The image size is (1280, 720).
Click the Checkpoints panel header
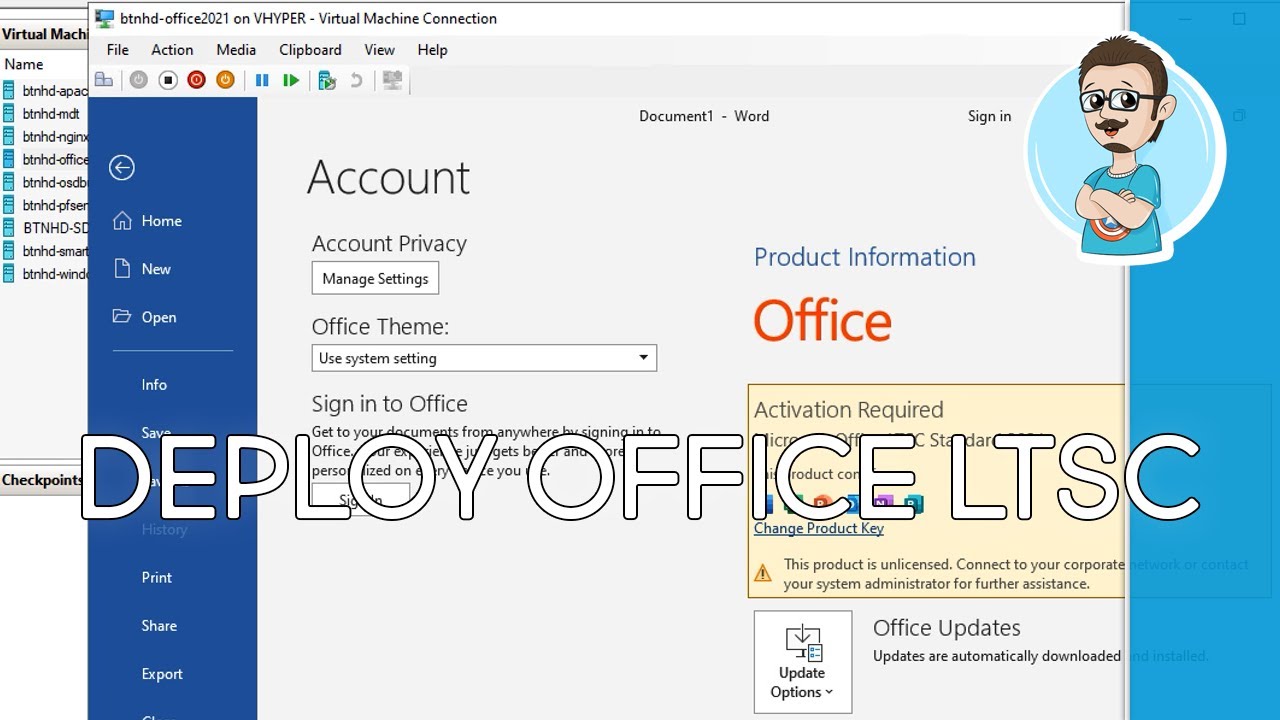pyautogui.click(x=43, y=480)
